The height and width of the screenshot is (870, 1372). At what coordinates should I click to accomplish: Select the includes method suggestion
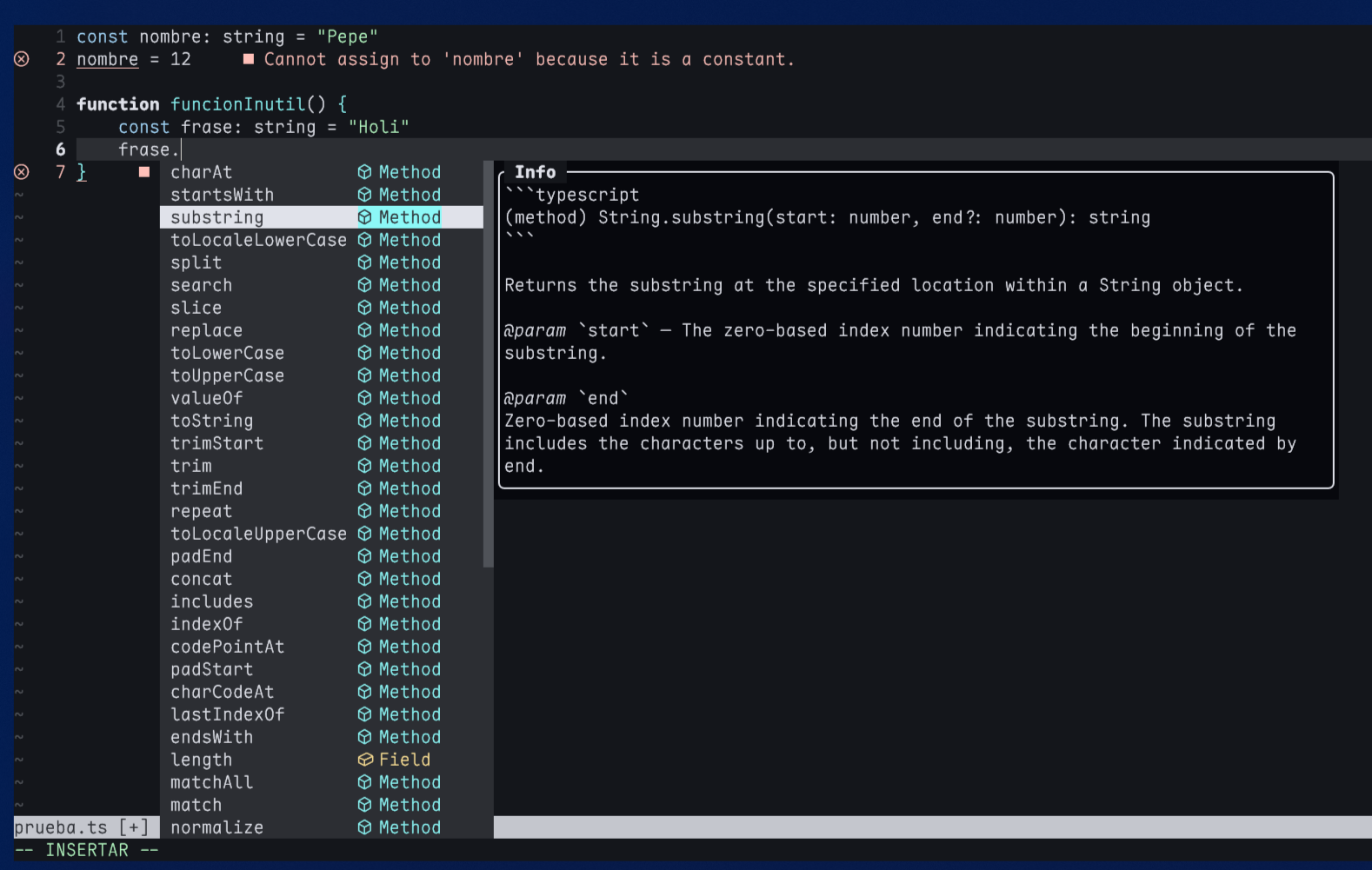(x=211, y=601)
